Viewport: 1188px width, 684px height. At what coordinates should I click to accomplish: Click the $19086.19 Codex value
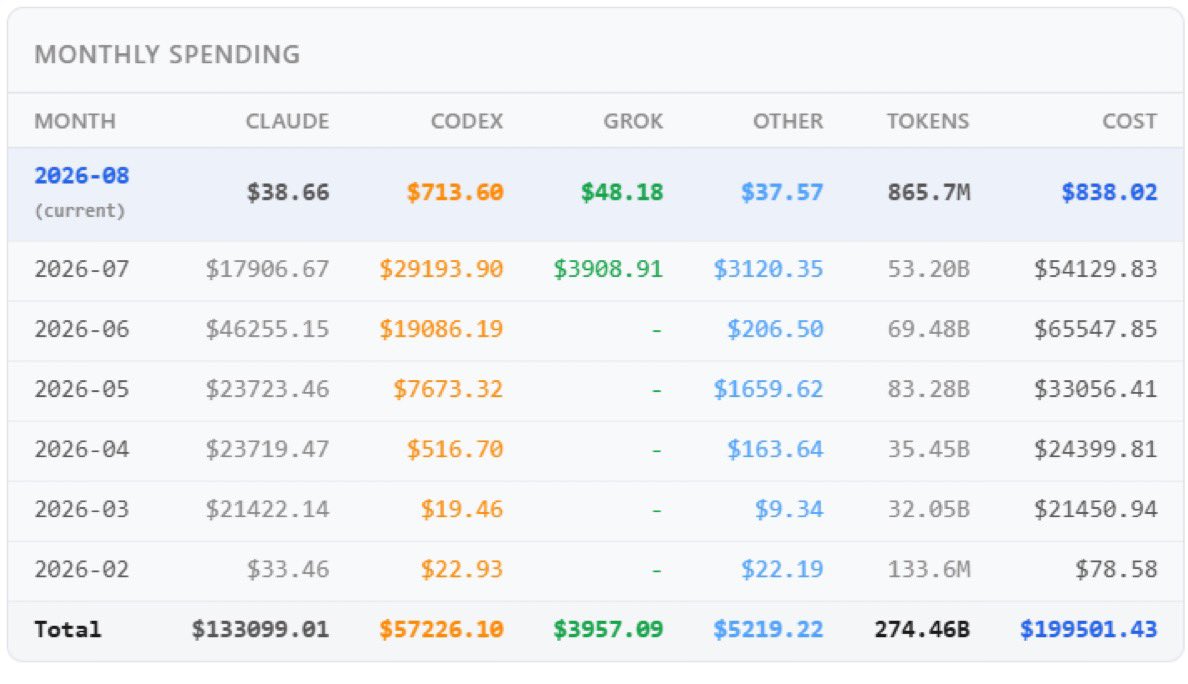point(441,329)
